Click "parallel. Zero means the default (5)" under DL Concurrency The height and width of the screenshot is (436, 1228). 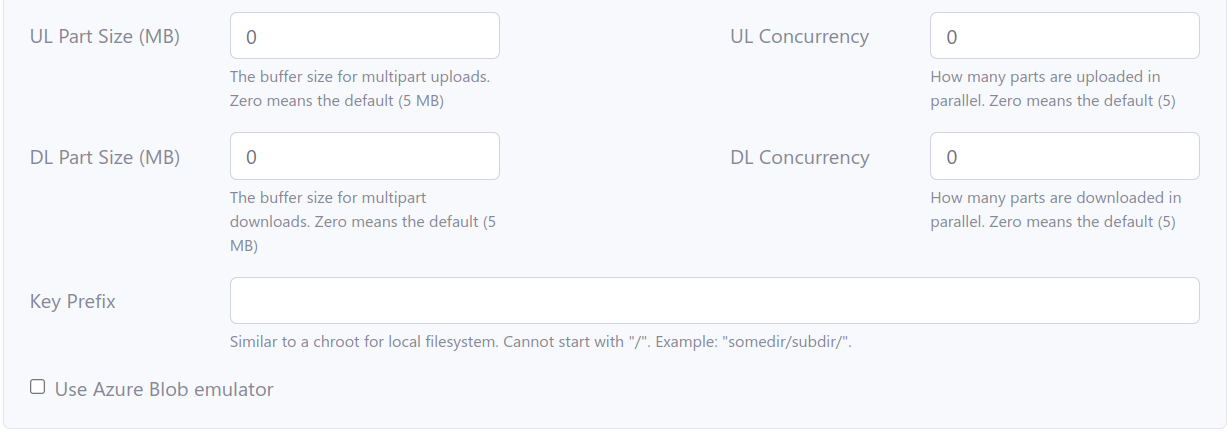1052,222
